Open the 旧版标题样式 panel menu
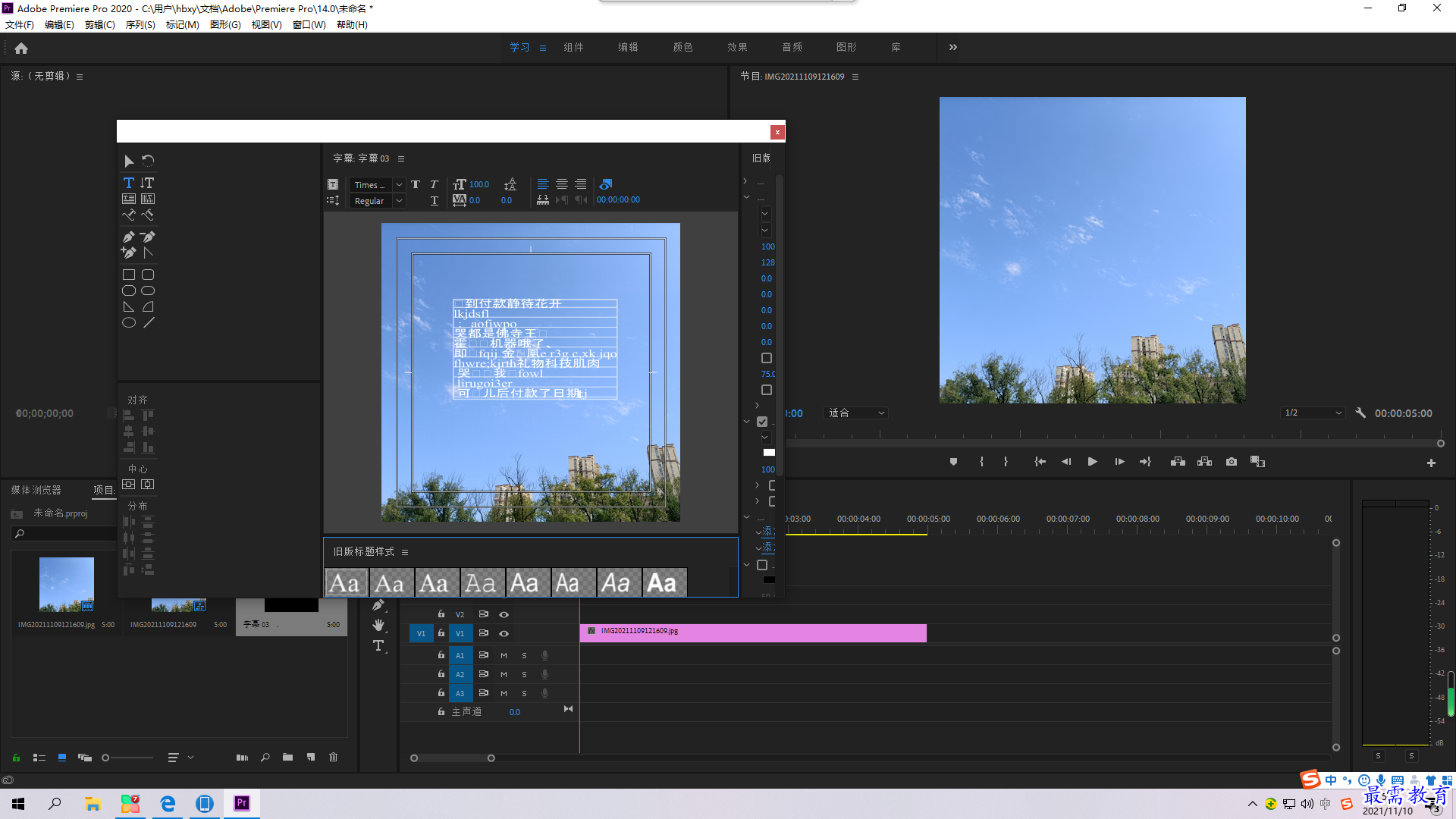This screenshot has height=819, width=1456. pyautogui.click(x=405, y=552)
